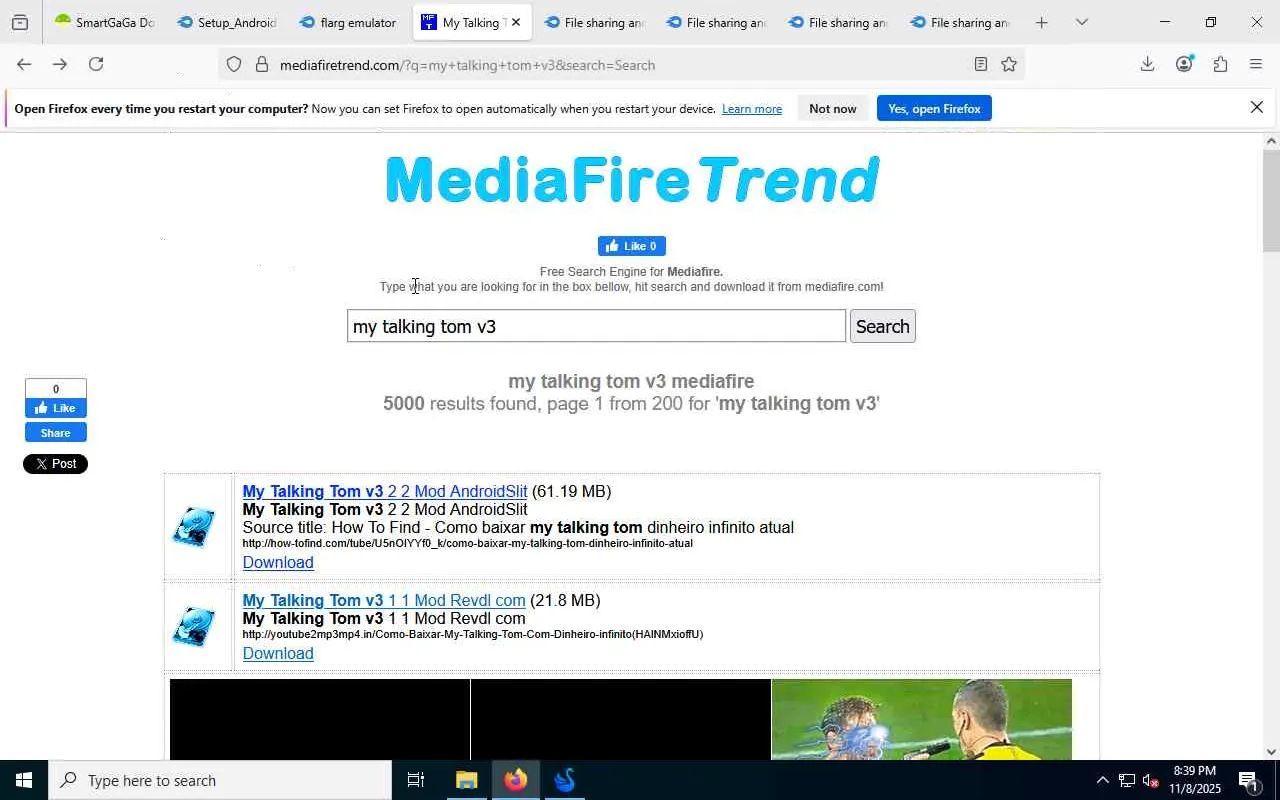Dismiss the Firefox startup notification bar

click(1257, 107)
